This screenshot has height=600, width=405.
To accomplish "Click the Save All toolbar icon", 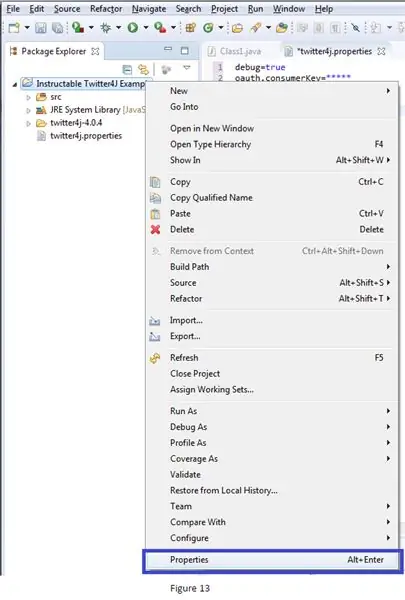I will coord(57,28).
